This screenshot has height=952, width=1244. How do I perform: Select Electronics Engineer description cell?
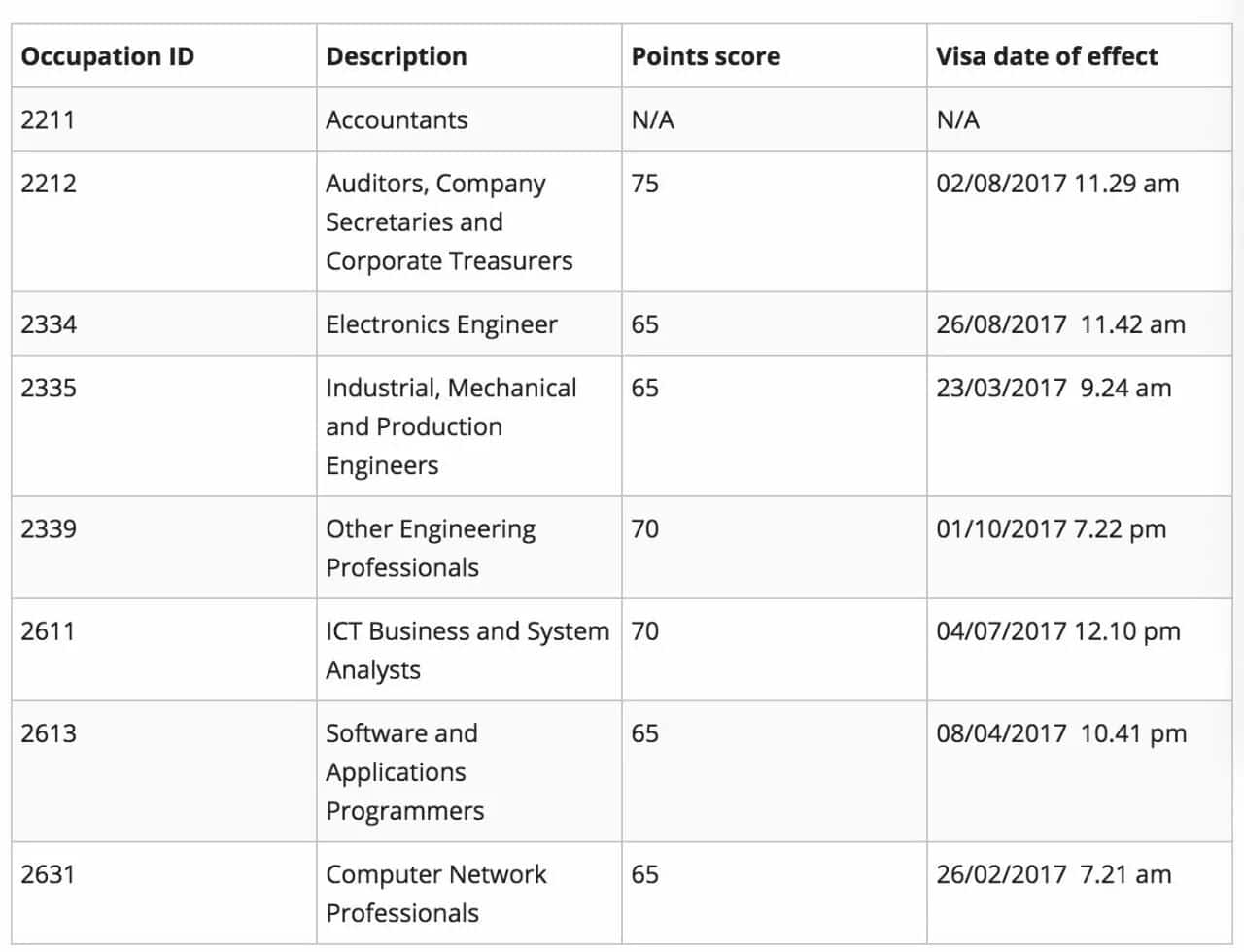tap(469, 323)
